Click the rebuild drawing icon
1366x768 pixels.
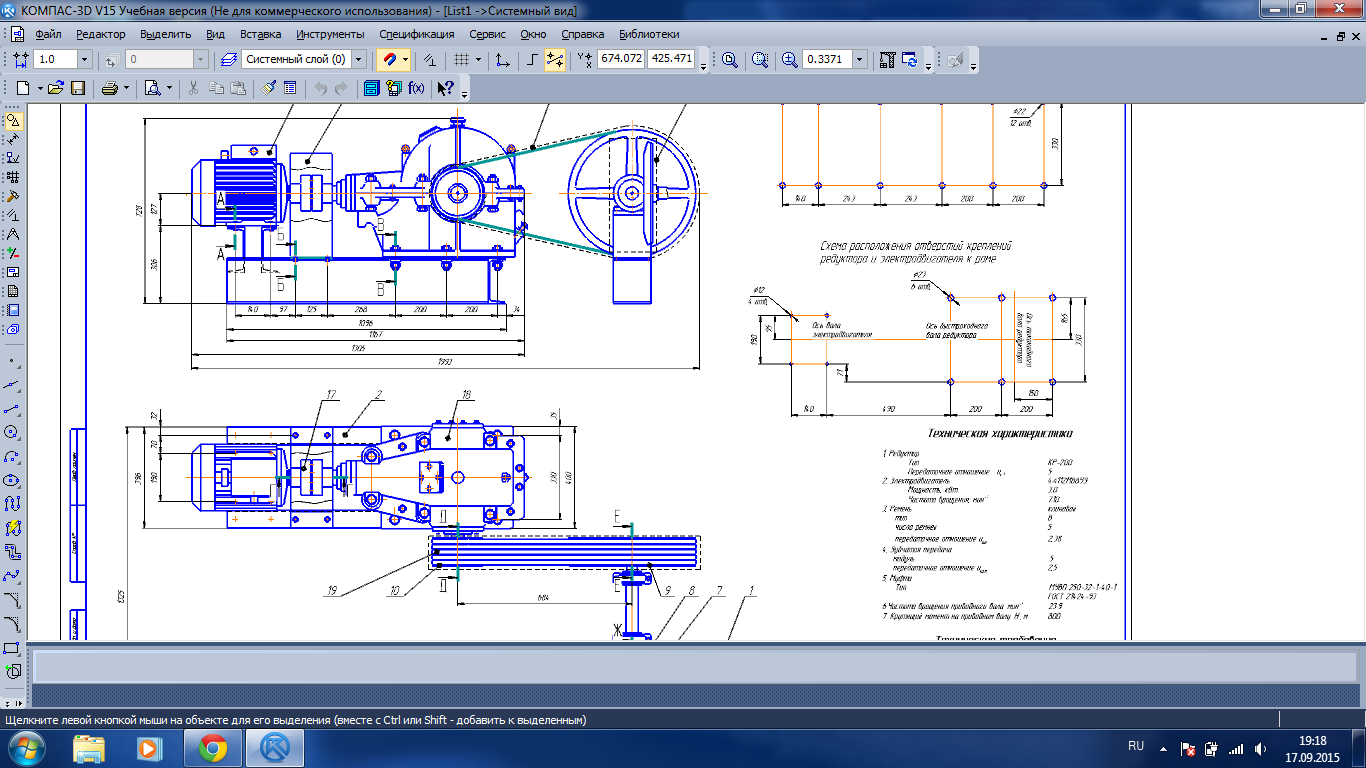tap(887, 60)
